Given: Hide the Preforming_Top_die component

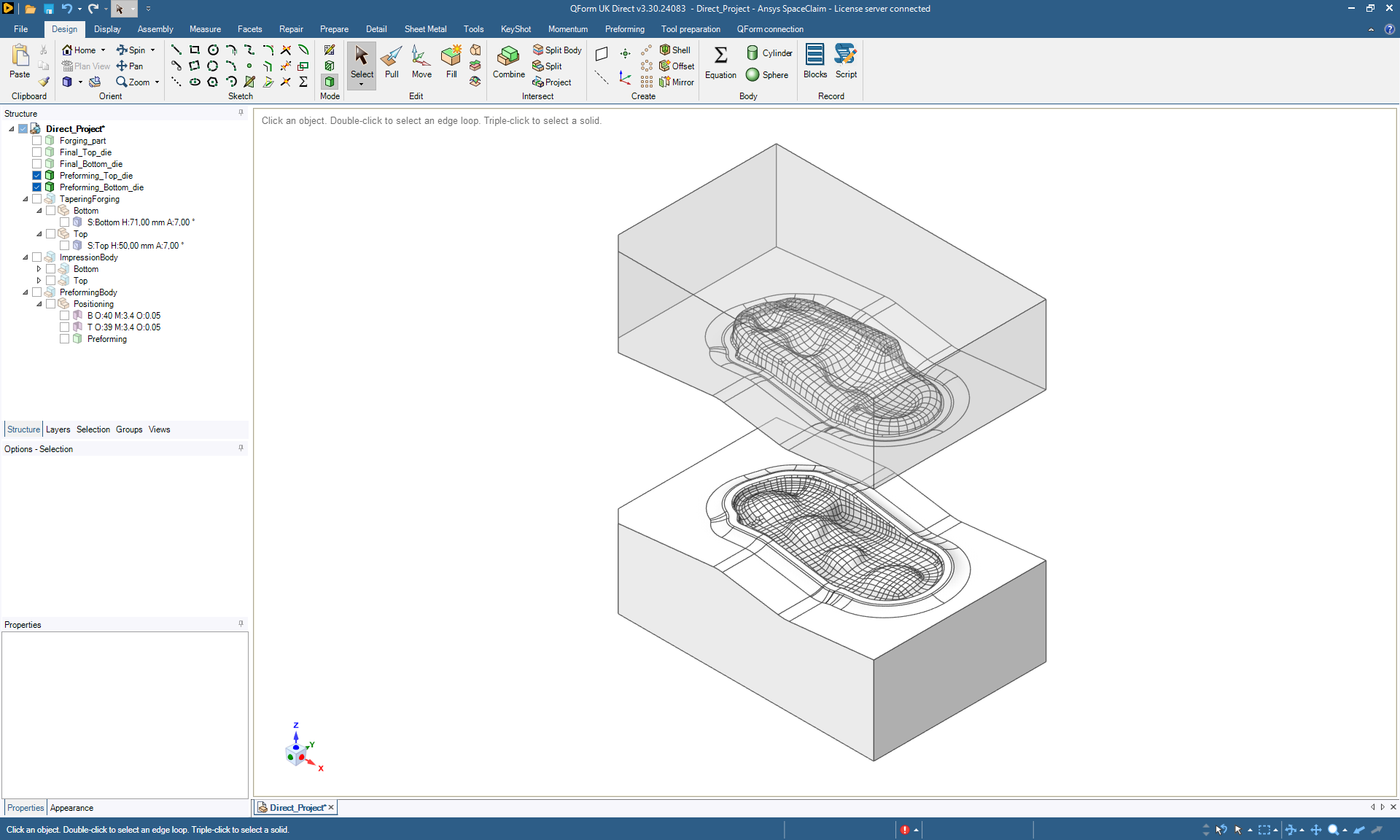Looking at the screenshot, I should coord(37,176).
